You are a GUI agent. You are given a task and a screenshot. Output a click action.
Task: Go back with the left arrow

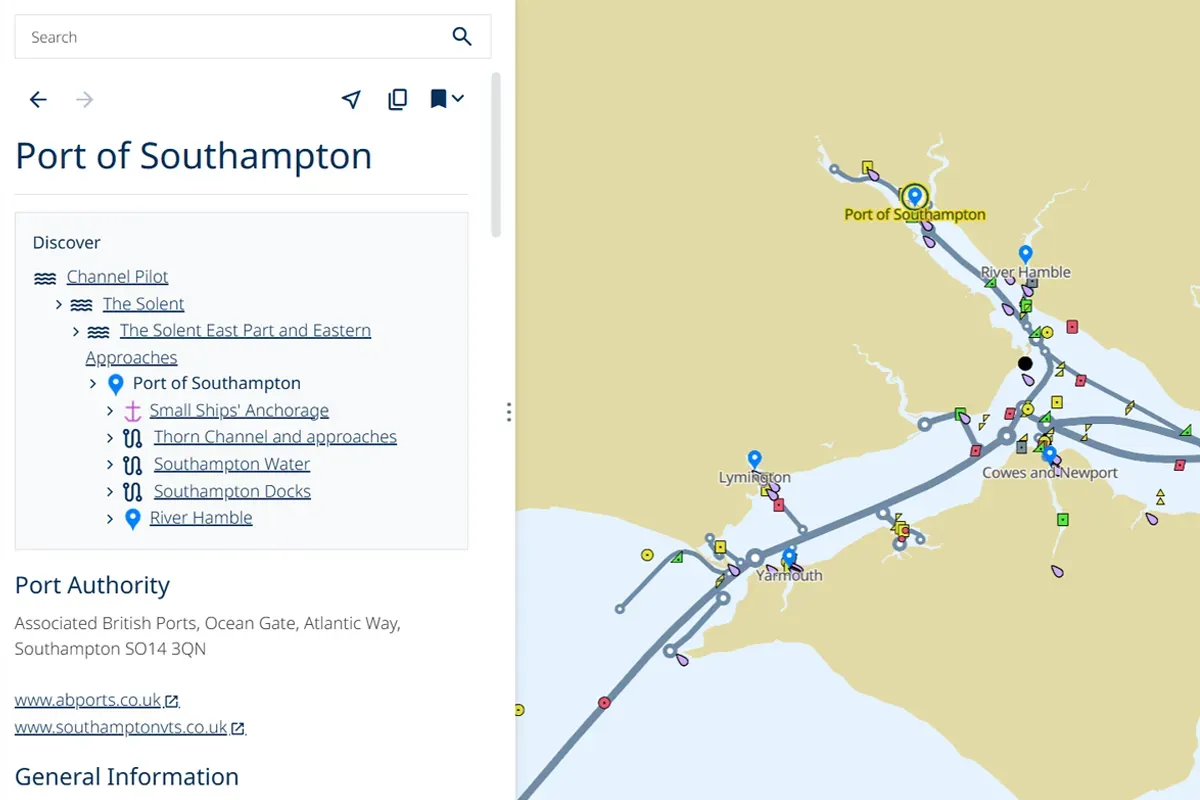[x=38, y=99]
